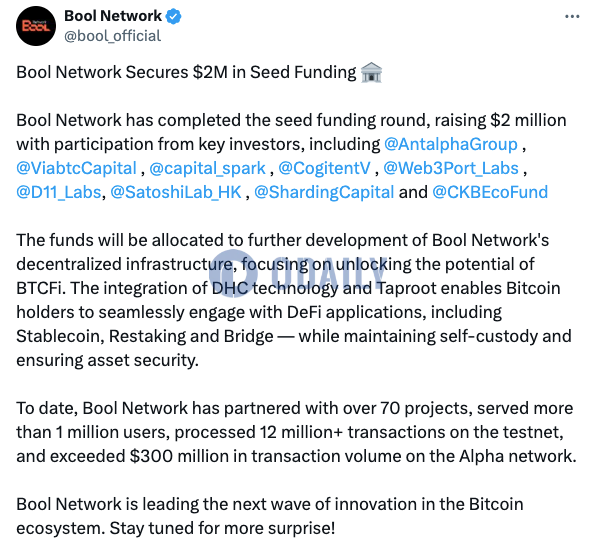Screen dimensions: 596x548
Task: Click the @CKBEcoFund mention
Action: click(490, 192)
